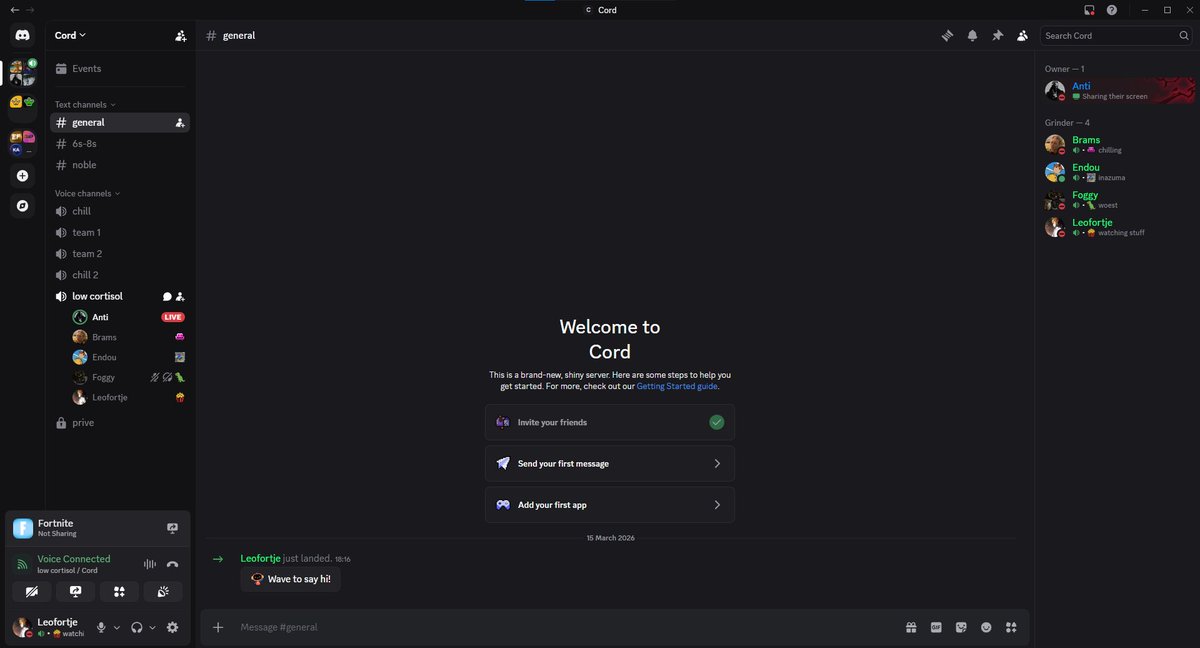
Task: Open notification settings bell icon
Action: tap(972, 35)
